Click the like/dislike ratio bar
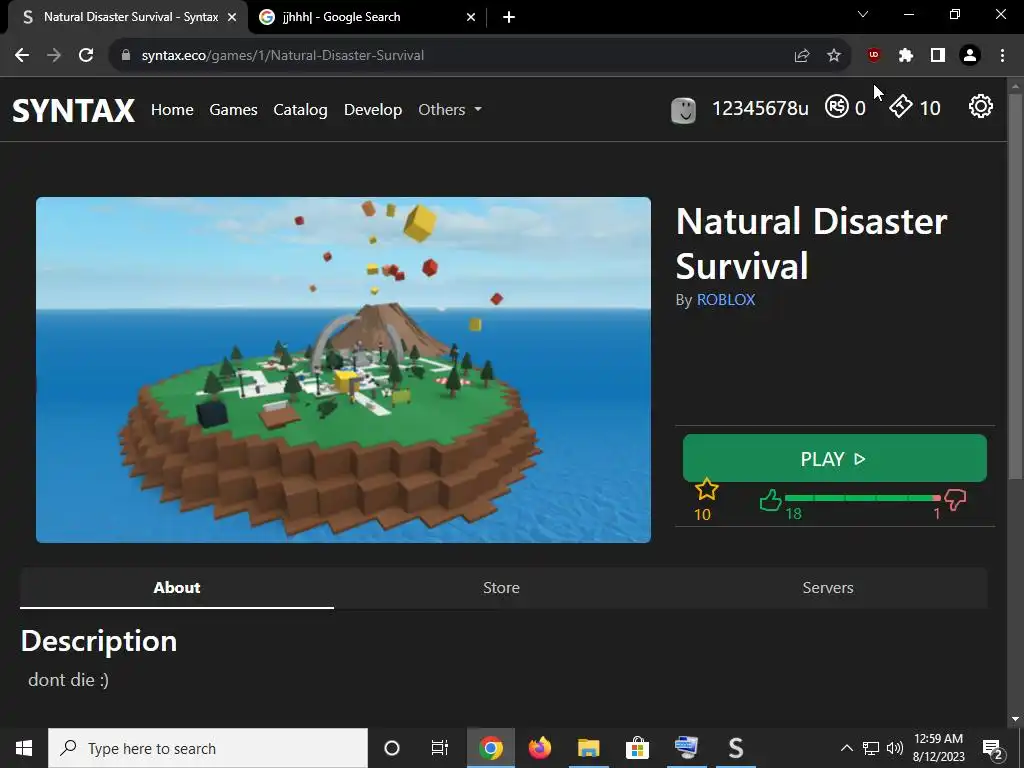The height and width of the screenshot is (768, 1024). click(x=862, y=498)
